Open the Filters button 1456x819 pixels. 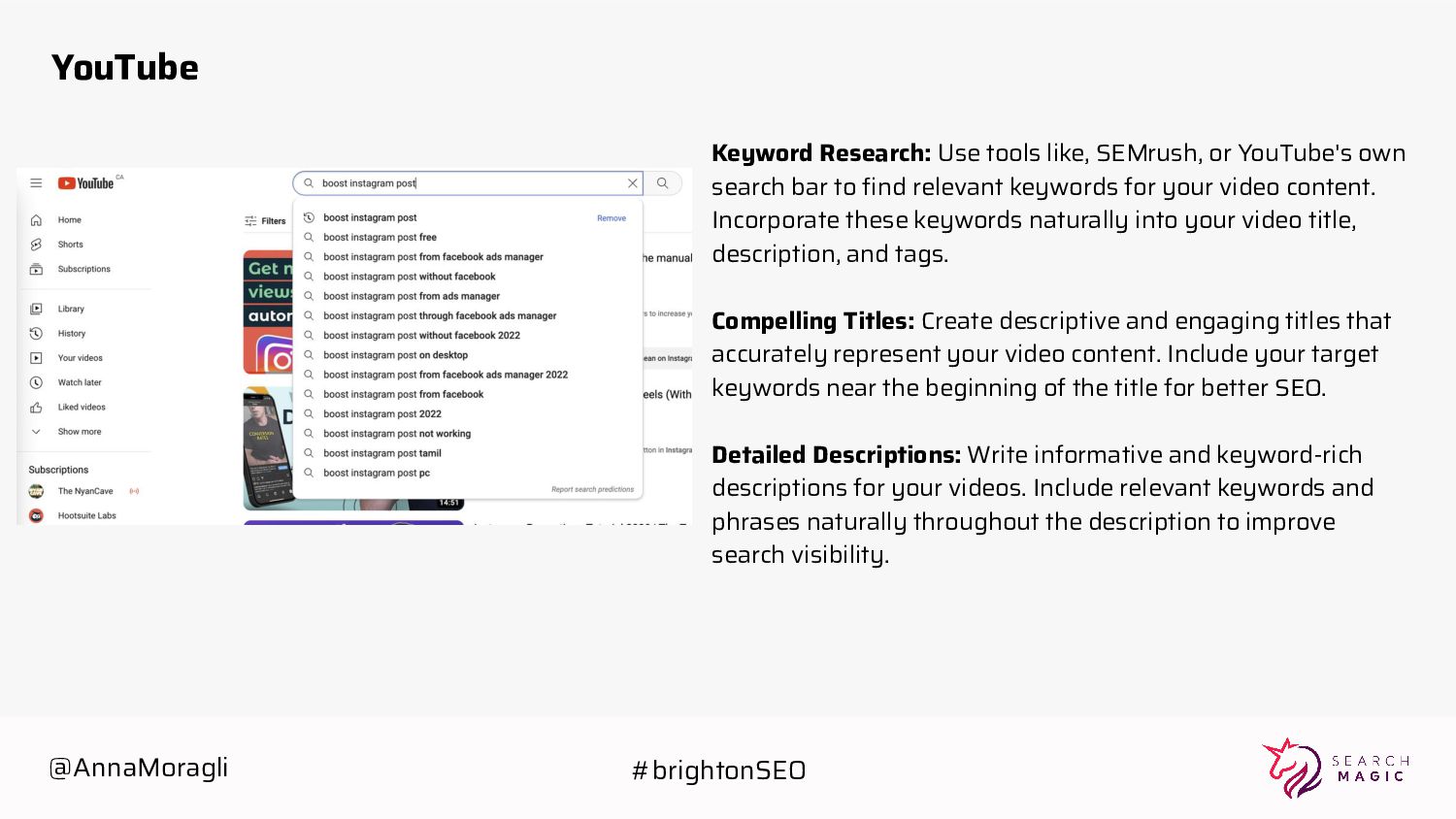[265, 221]
